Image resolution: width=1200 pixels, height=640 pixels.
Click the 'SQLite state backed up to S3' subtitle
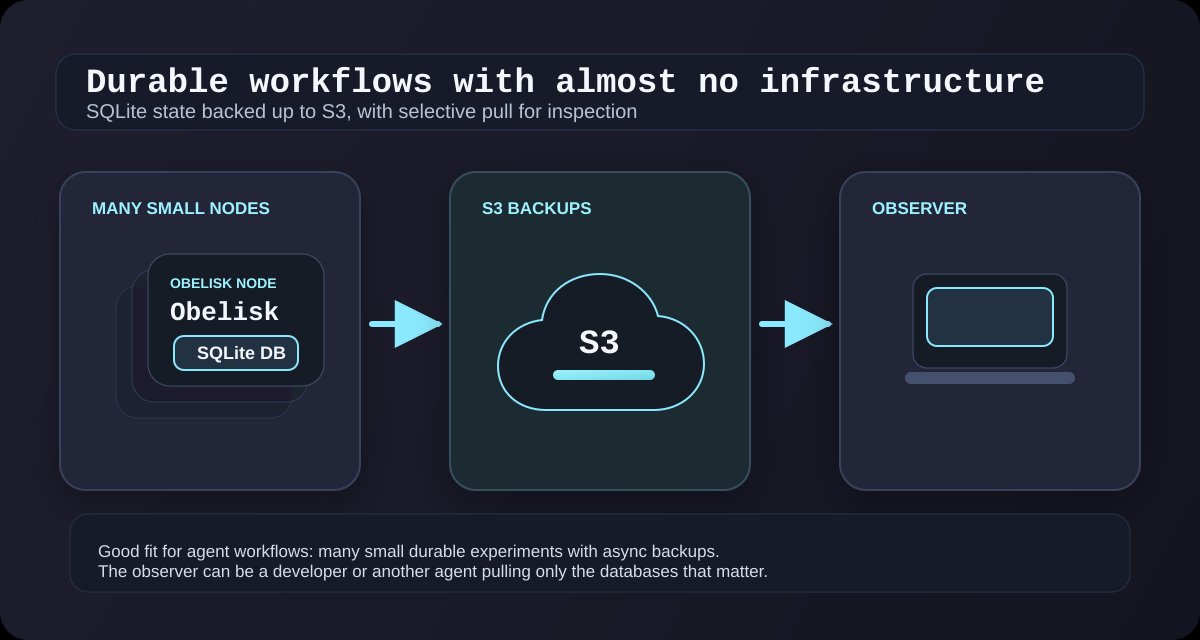362,112
